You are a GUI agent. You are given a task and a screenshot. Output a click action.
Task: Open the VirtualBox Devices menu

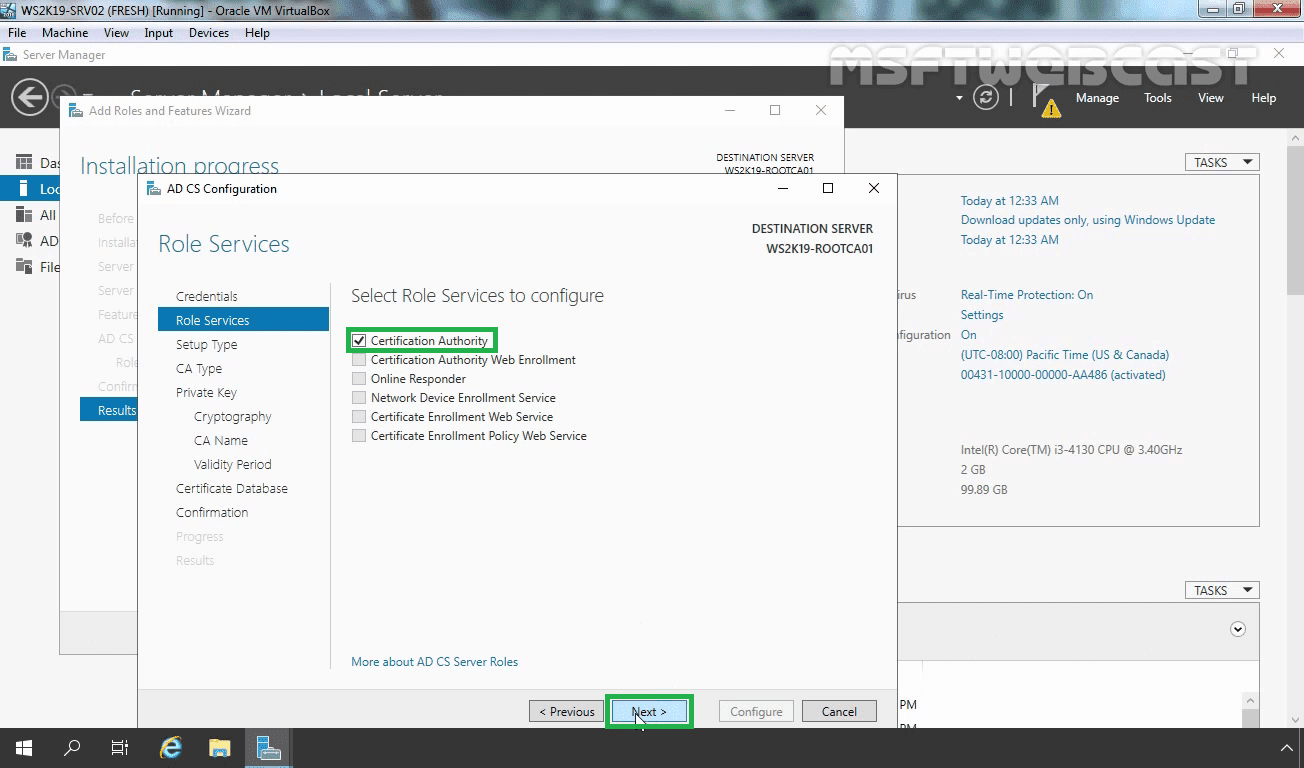pos(209,33)
